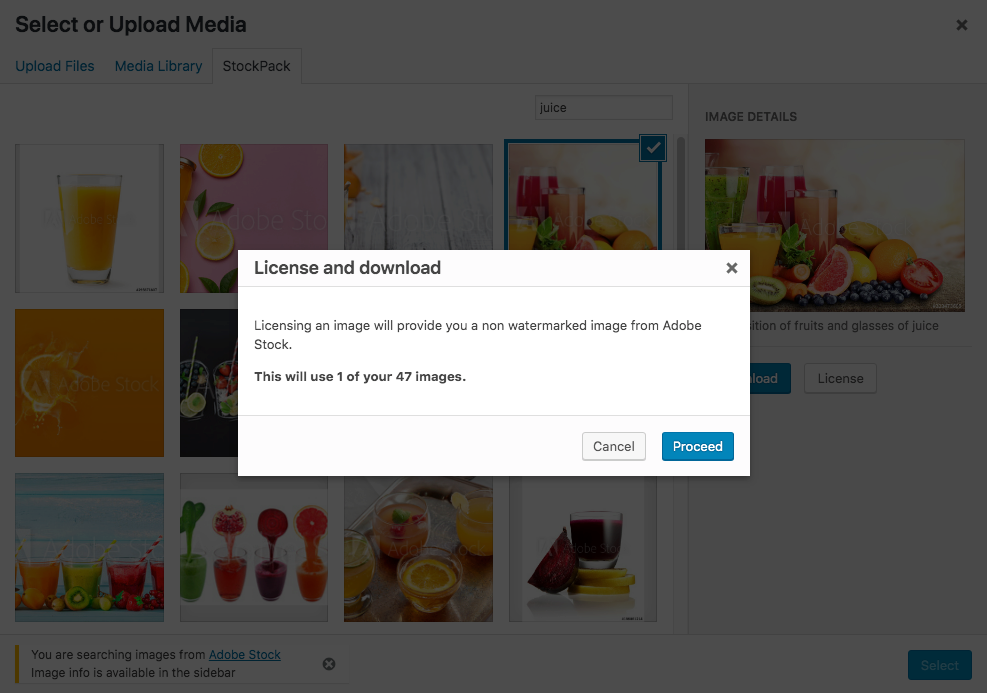This screenshot has width=987, height=693.
Task: Click the Select button at bottom
Action: click(939, 665)
